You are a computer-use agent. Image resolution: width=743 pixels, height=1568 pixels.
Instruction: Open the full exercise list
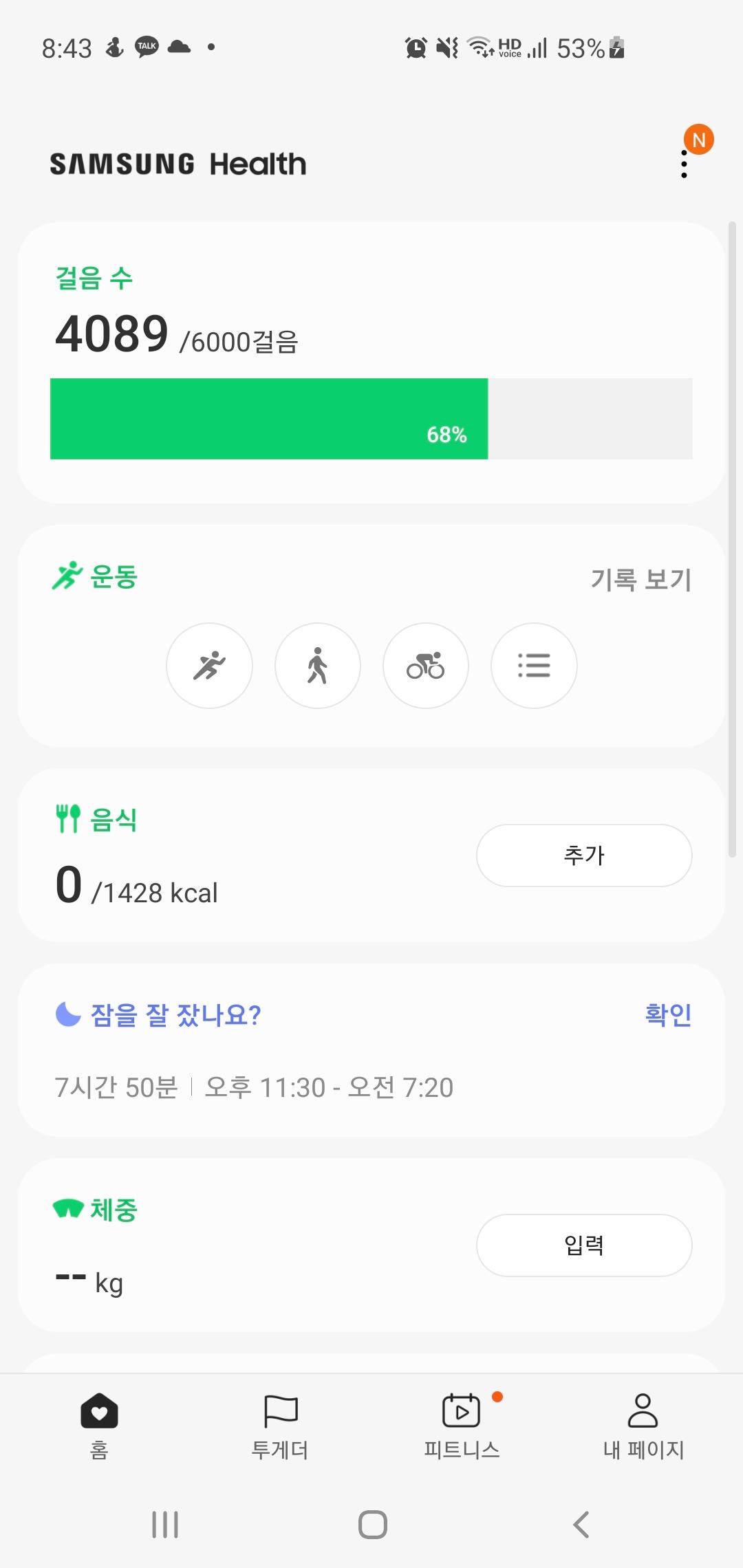point(533,666)
